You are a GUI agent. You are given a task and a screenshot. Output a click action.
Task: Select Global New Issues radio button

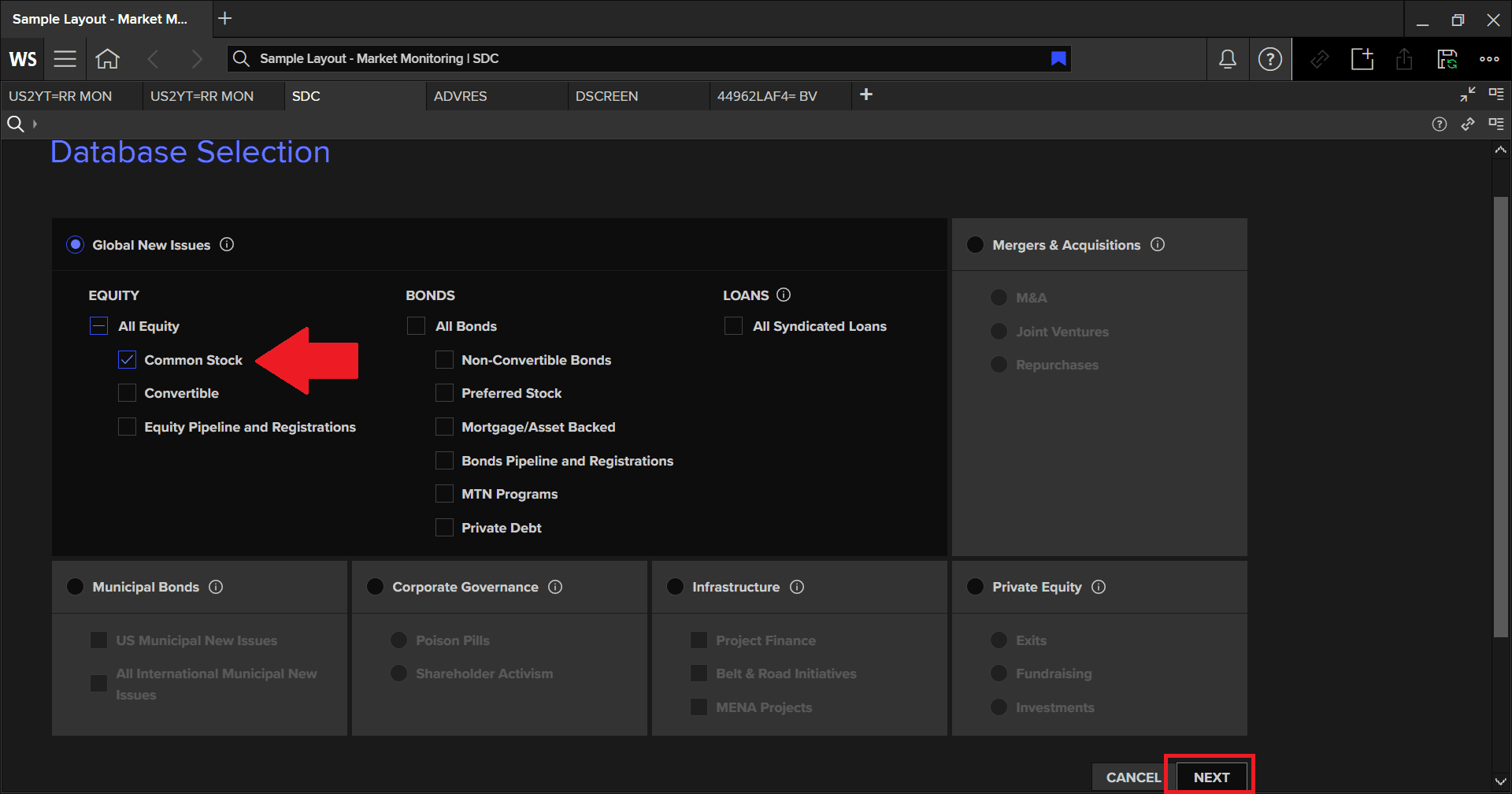tap(76, 245)
